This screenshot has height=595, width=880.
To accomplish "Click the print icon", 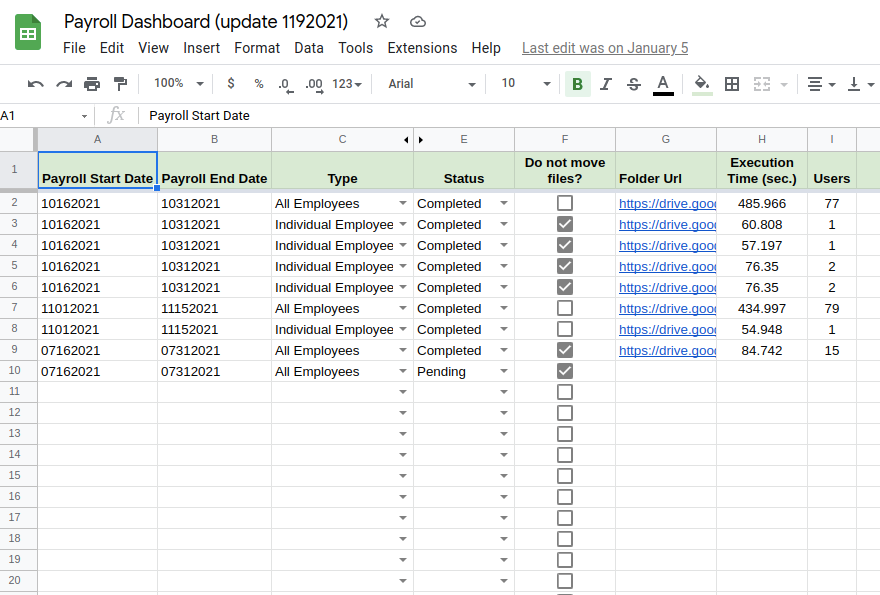I will 92,84.
